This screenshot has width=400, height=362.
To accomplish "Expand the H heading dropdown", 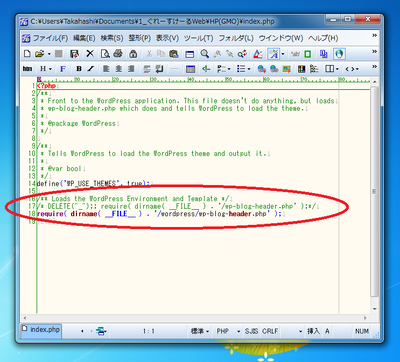I will 46,69.
